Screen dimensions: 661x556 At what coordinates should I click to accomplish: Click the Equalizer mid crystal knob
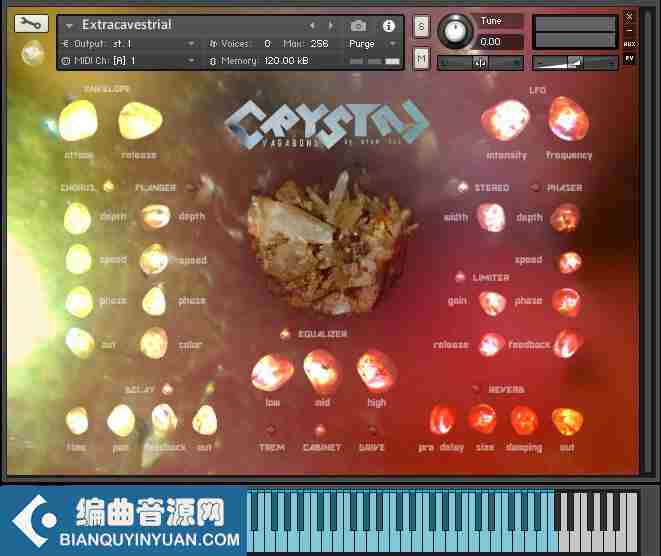321,371
